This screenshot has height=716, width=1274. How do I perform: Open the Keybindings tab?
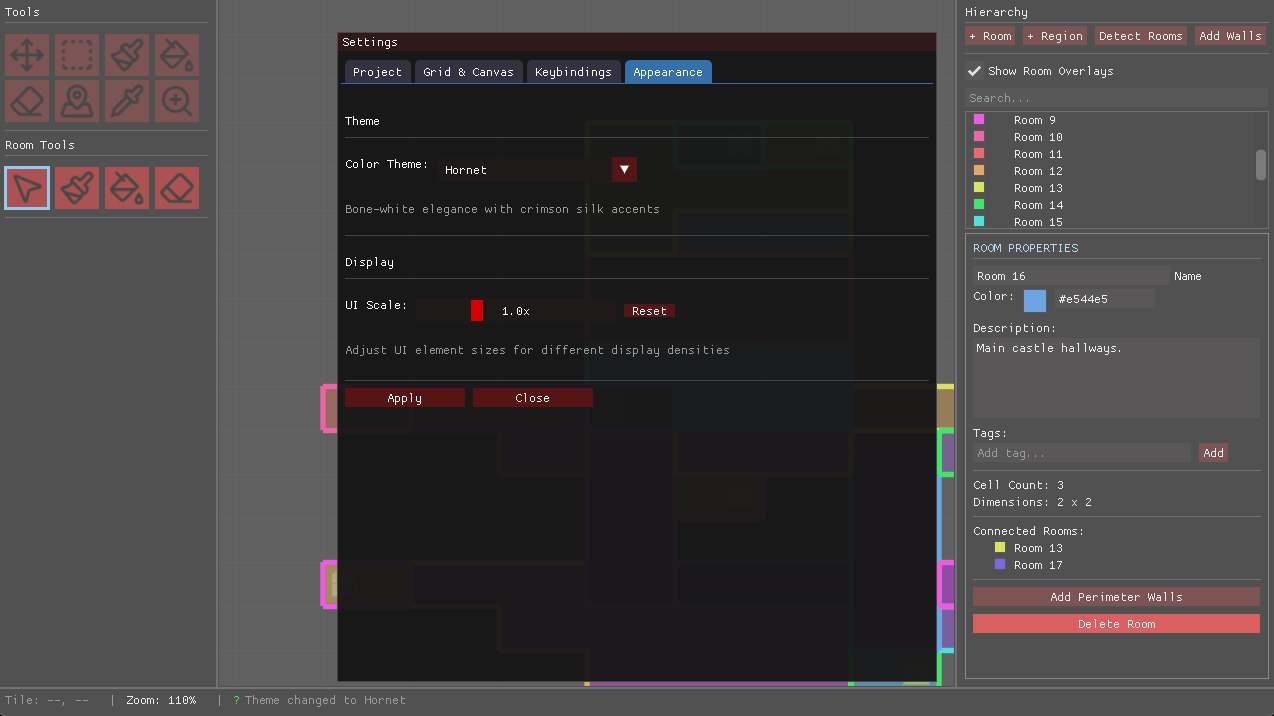(x=573, y=72)
